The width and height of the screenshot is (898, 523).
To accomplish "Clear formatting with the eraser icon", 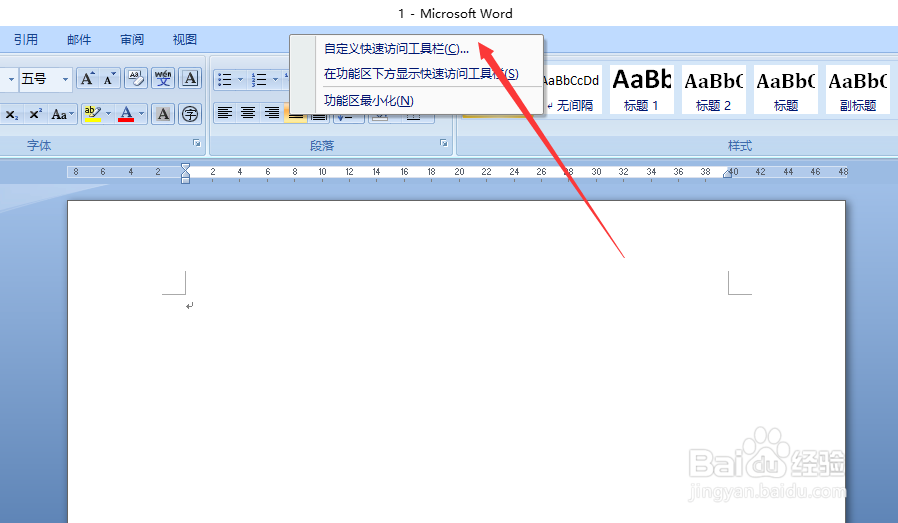I will point(136,78).
